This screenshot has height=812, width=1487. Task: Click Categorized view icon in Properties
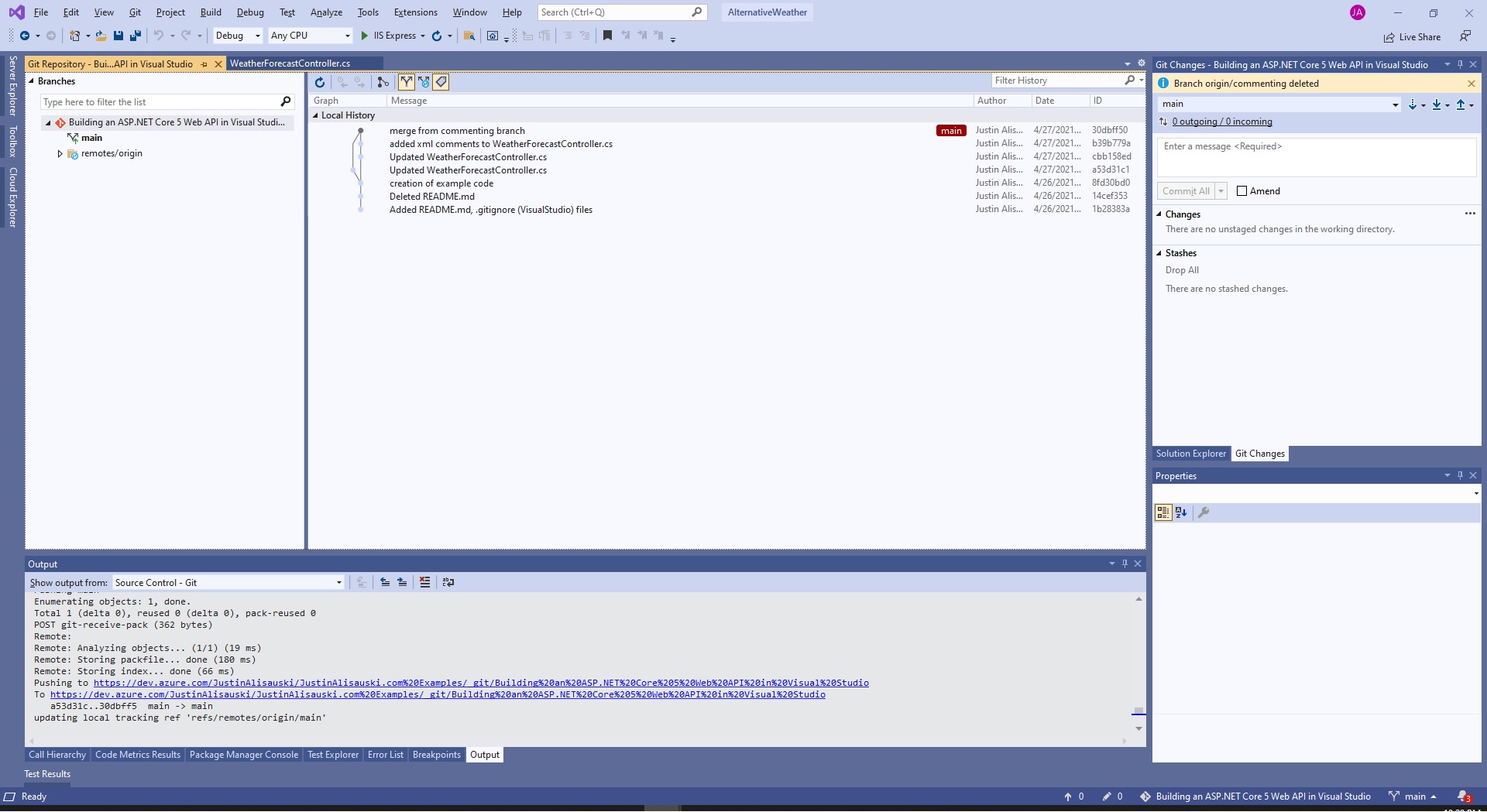(1163, 512)
